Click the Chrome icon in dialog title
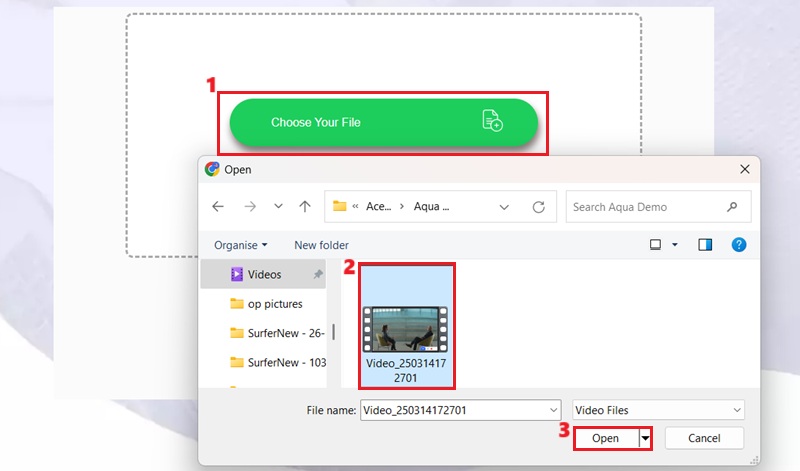Viewport: 800px width, 471px height. click(212, 169)
